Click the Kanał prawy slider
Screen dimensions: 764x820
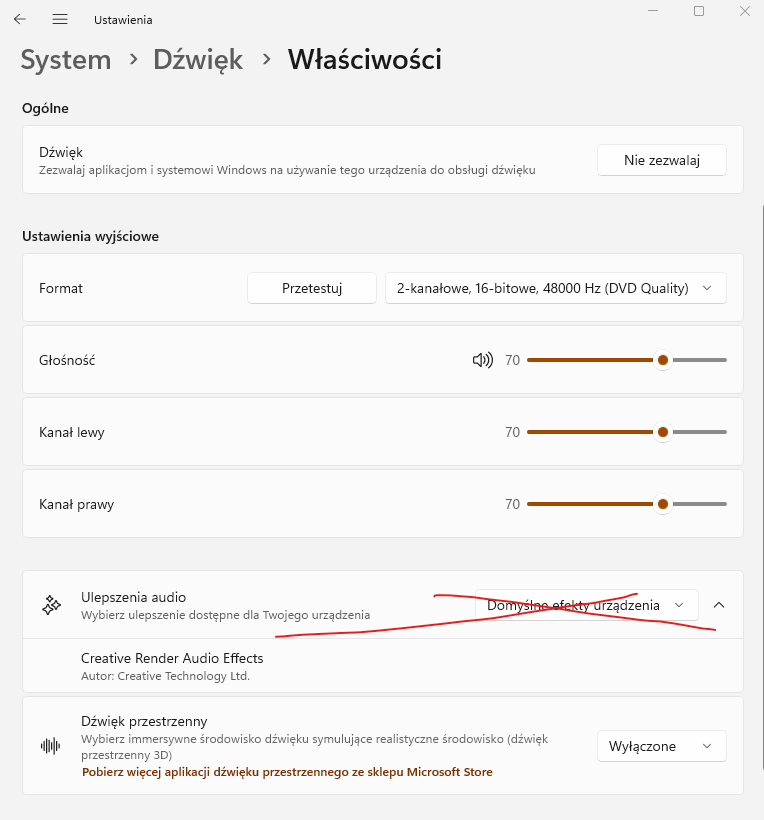[x=626, y=504]
